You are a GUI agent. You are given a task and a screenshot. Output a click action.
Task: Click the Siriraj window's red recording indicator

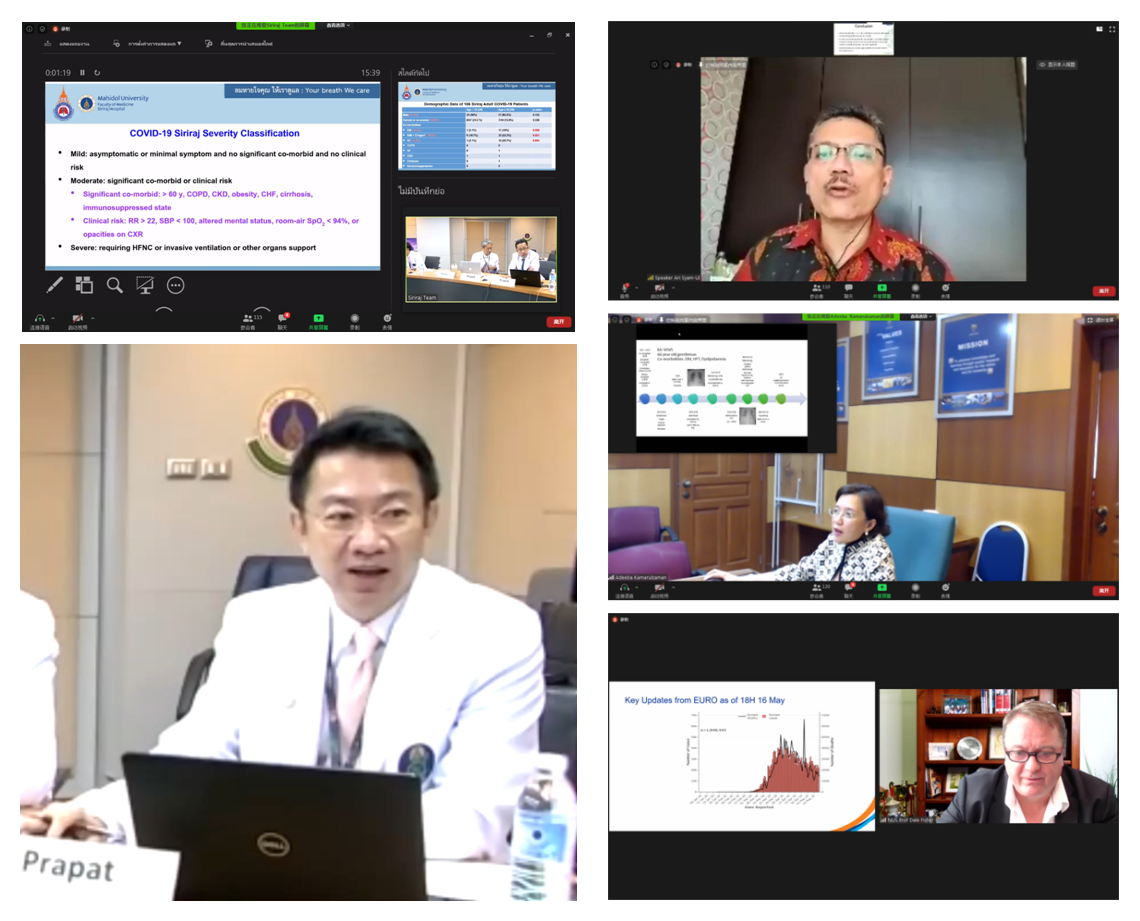pyautogui.click(x=62, y=28)
